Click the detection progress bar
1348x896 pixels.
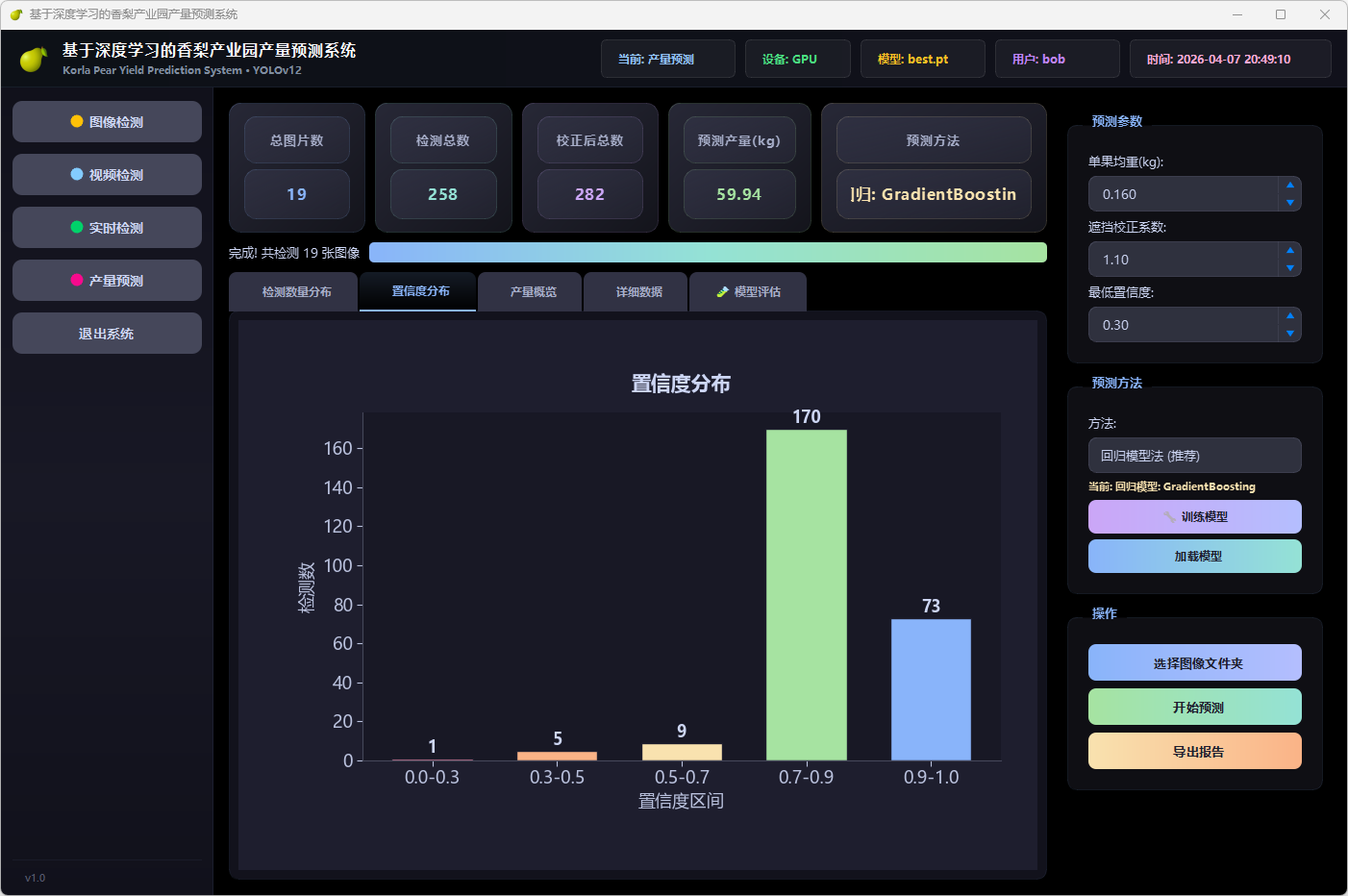coord(707,253)
